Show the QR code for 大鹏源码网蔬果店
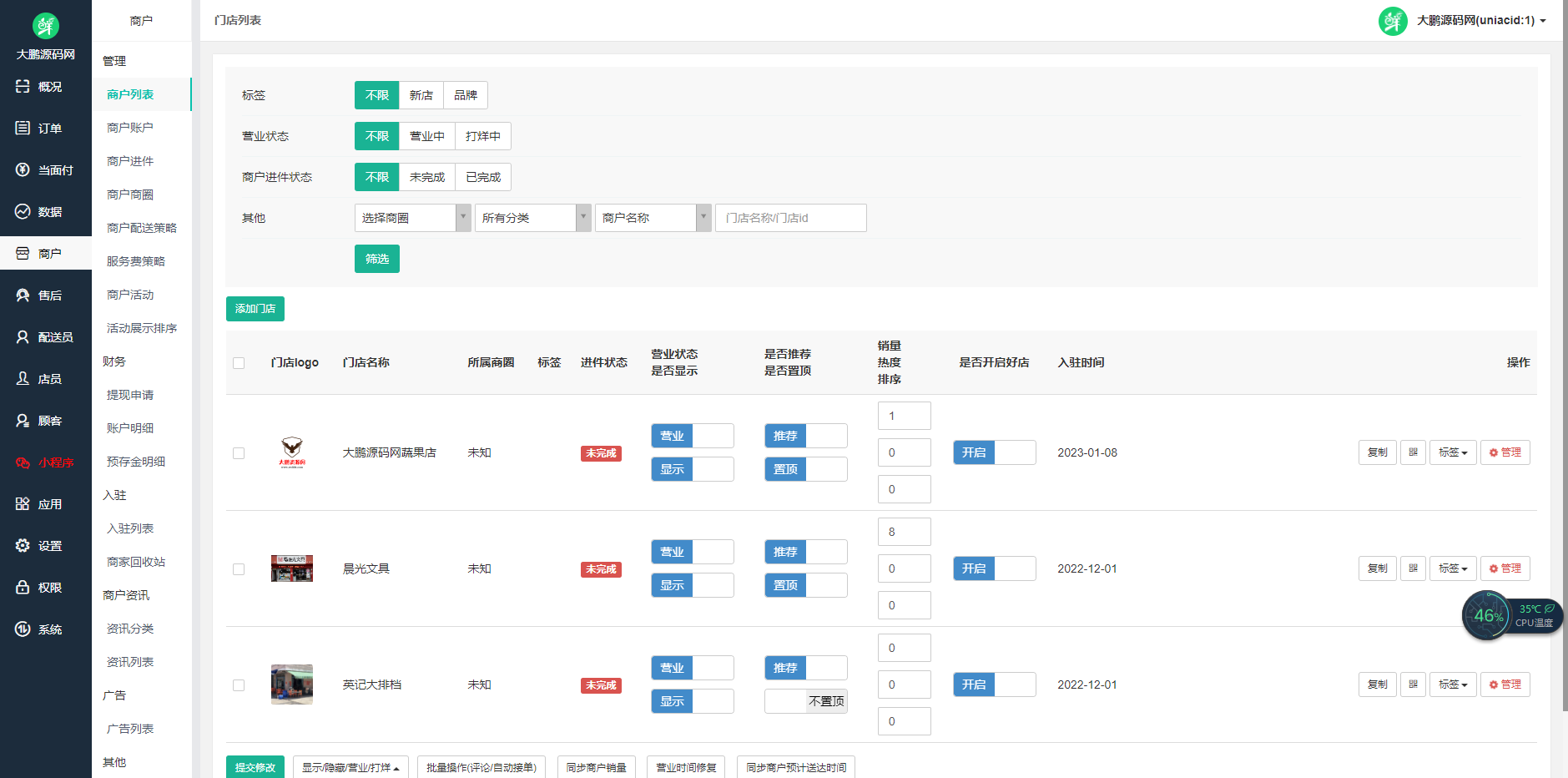 coord(1413,452)
